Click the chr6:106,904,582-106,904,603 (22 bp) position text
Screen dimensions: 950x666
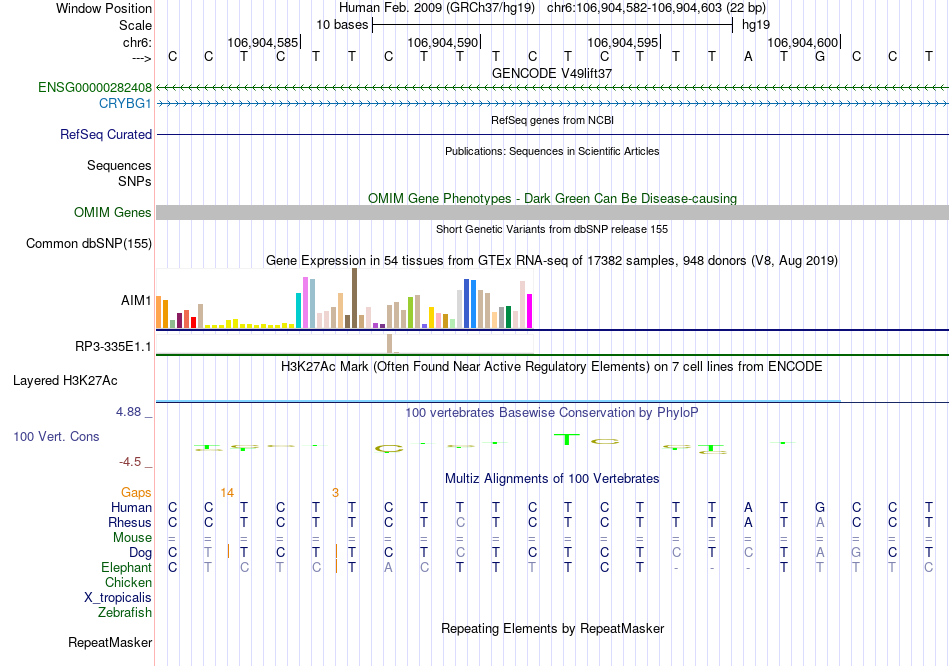click(x=656, y=8)
